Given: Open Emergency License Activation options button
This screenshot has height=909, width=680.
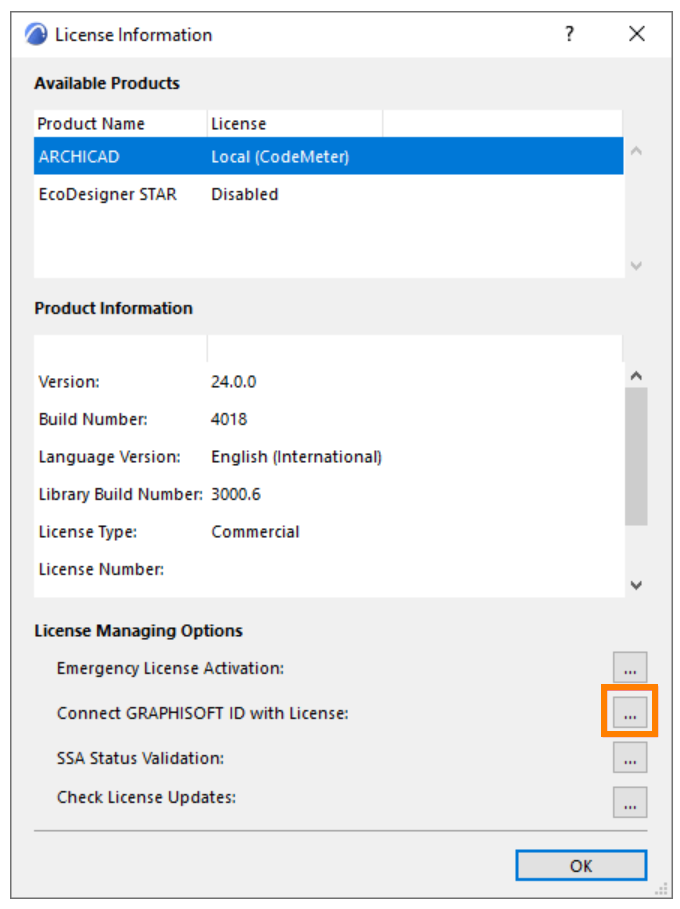Looking at the screenshot, I should (630, 667).
